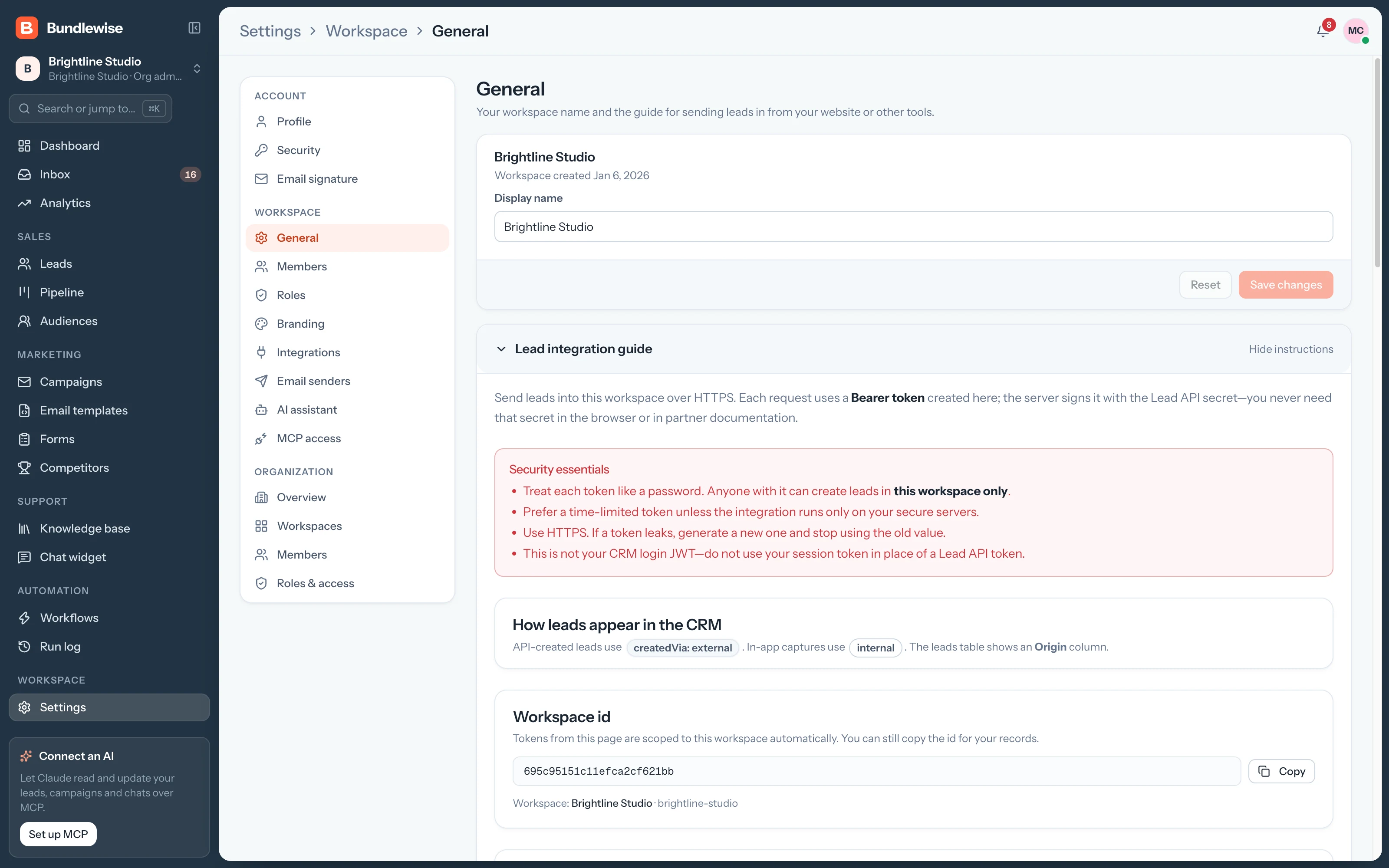Open the MC user avatar menu

click(x=1355, y=31)
